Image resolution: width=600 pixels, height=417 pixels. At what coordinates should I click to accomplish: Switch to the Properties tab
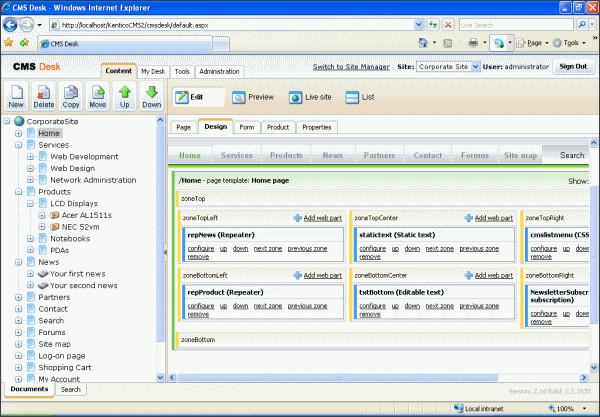click(317, 127)
